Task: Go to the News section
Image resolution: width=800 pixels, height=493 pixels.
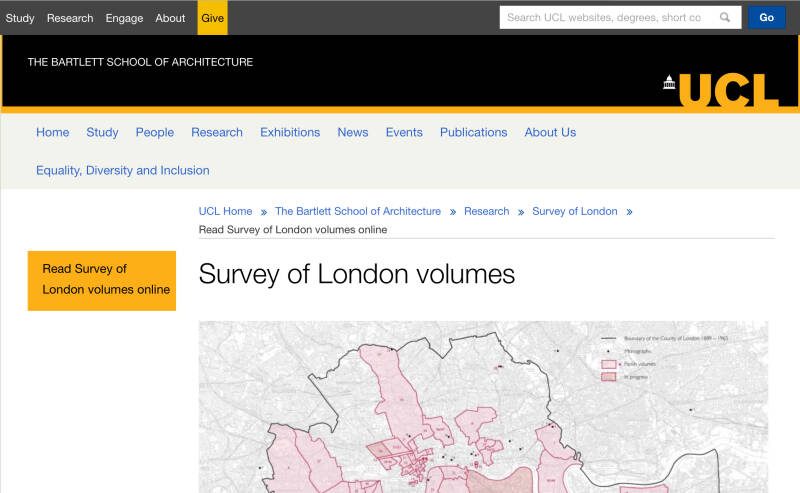Action: pos(353,132)
